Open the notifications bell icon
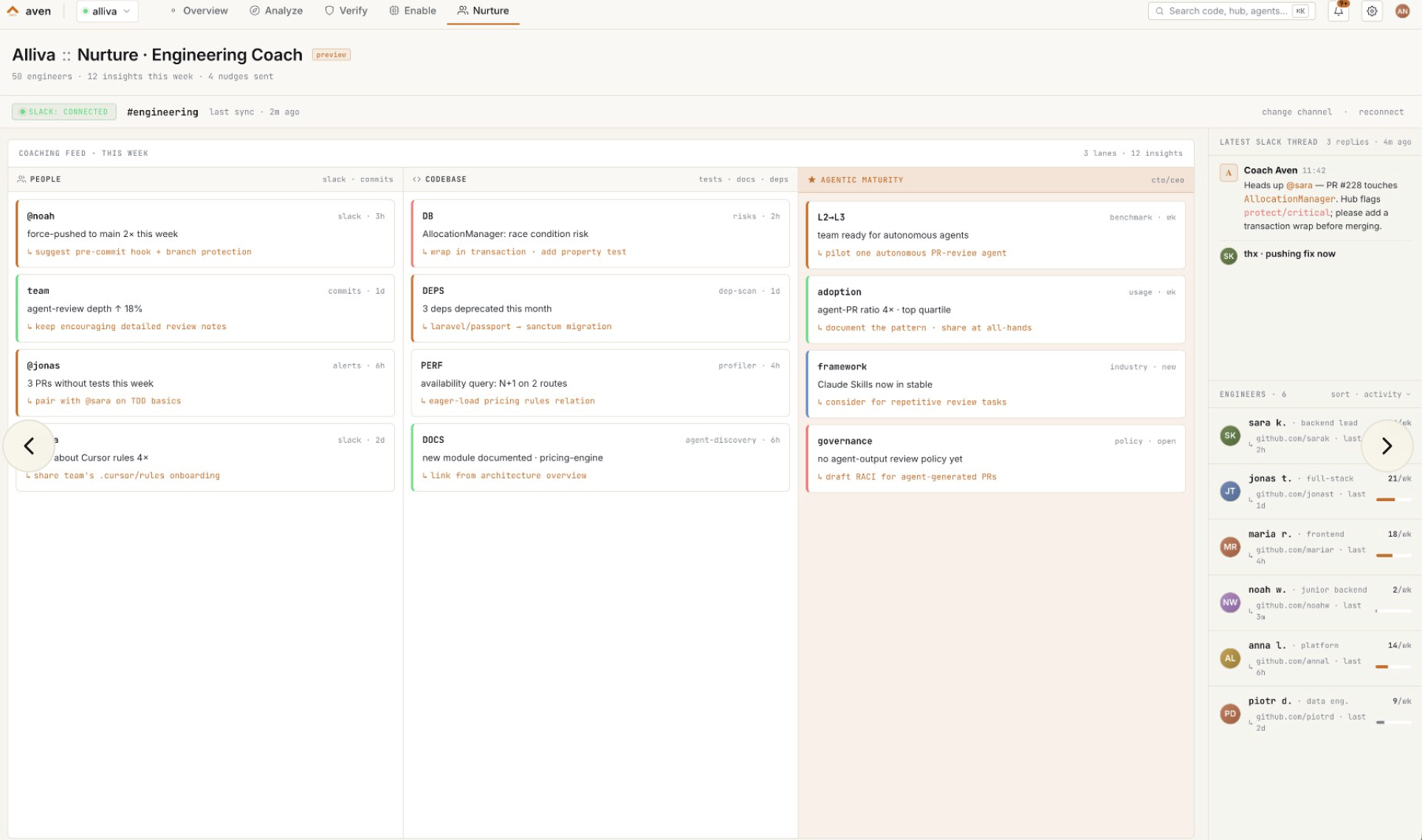This screenshot has width=1422, height=840. [x=1339, y=11]
